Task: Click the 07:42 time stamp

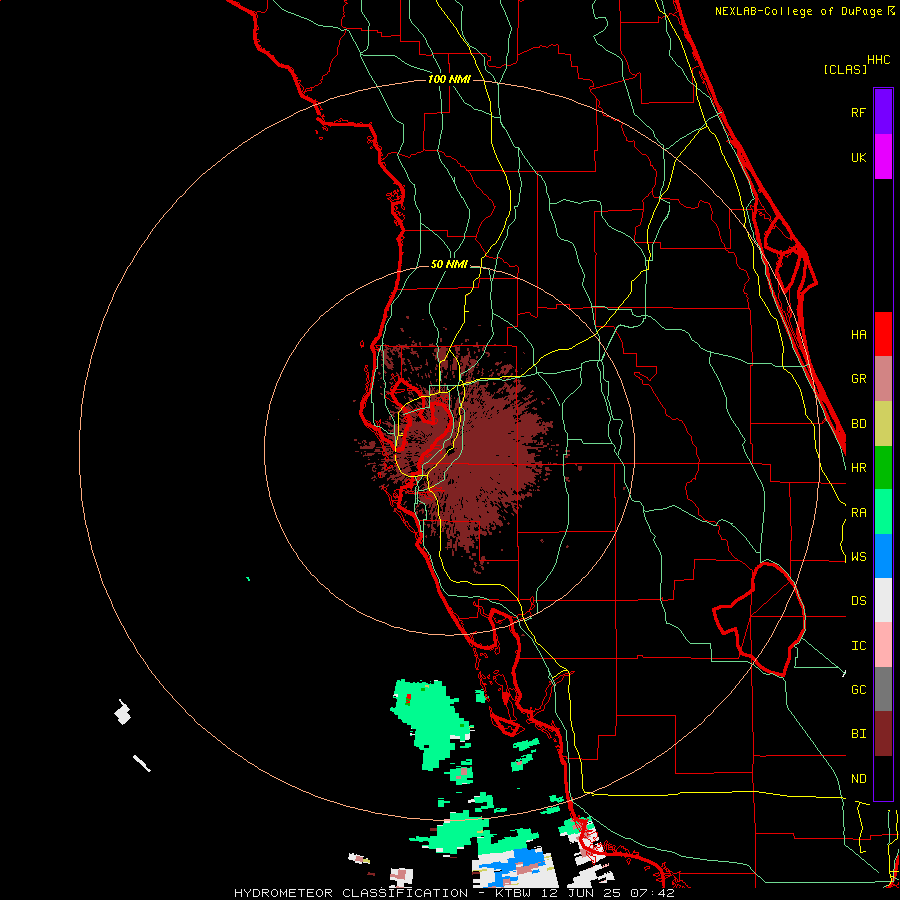Action: 652,893
